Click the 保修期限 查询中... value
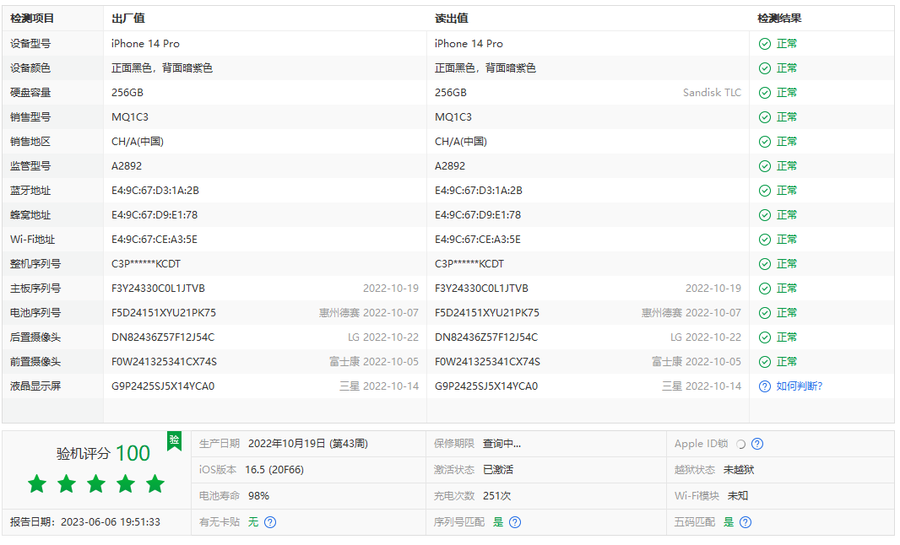 click(x=502, y=443)
